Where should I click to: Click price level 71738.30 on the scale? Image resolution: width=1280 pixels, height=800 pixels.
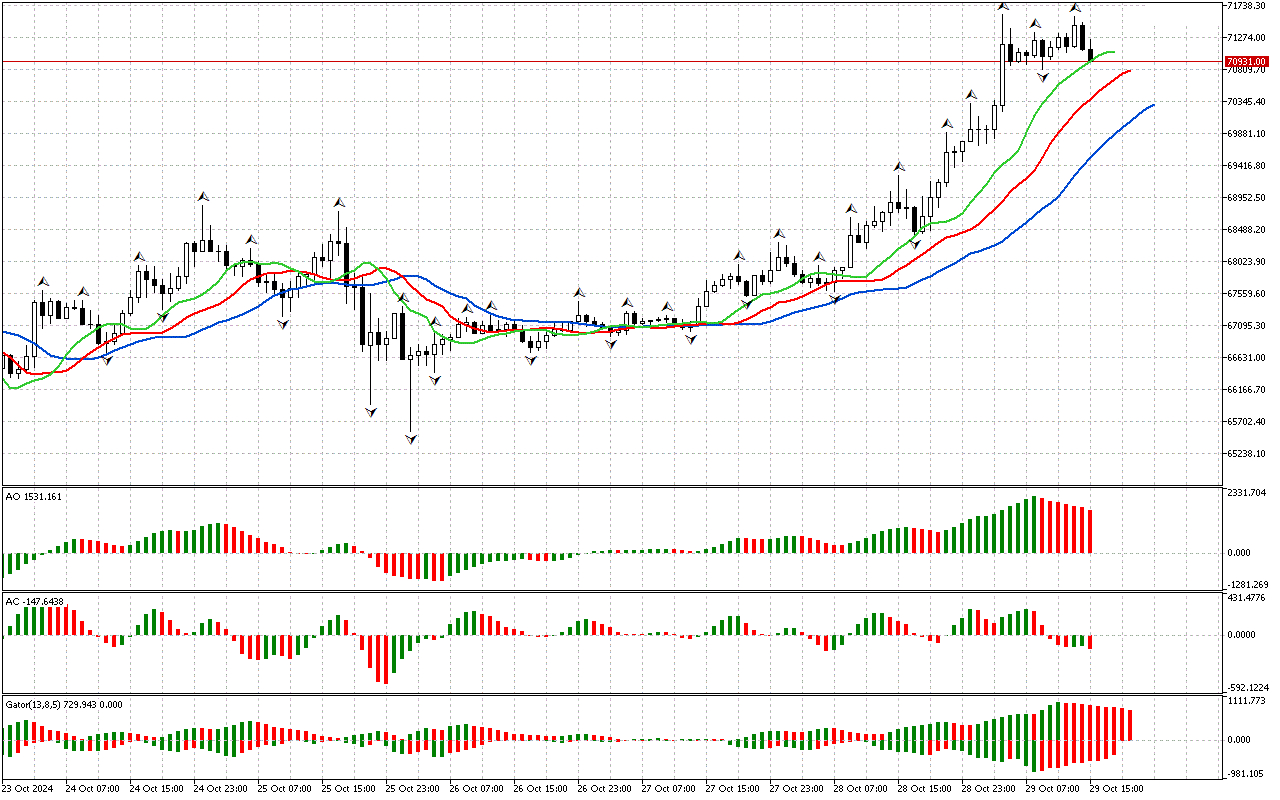click(x=1248, y=6)
